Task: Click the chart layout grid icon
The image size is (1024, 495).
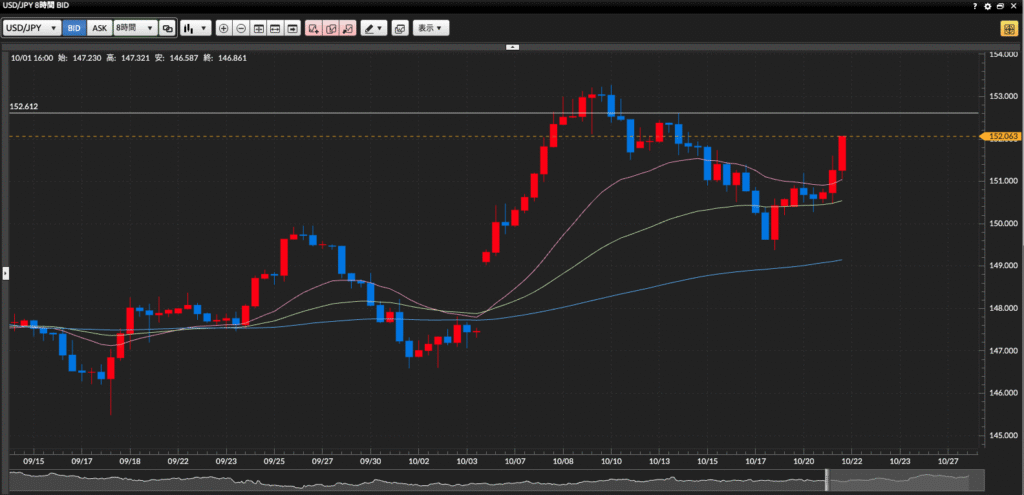Action: (259, 28)
